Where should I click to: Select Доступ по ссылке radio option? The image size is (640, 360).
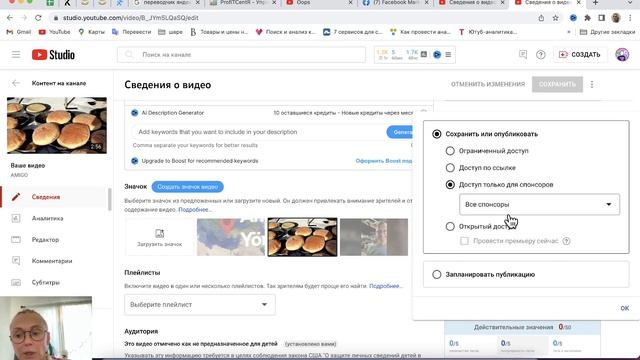(x=450, y=168)
